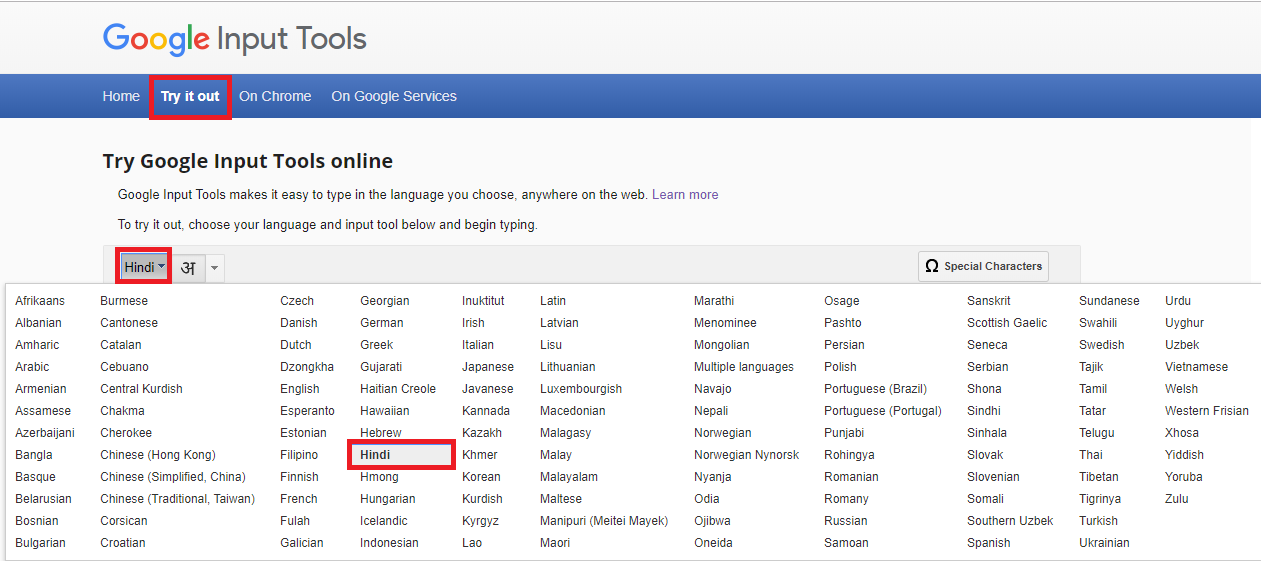Pick Marathi language
The height and width of the screenshot is (561, 1261).
(714, 300)
